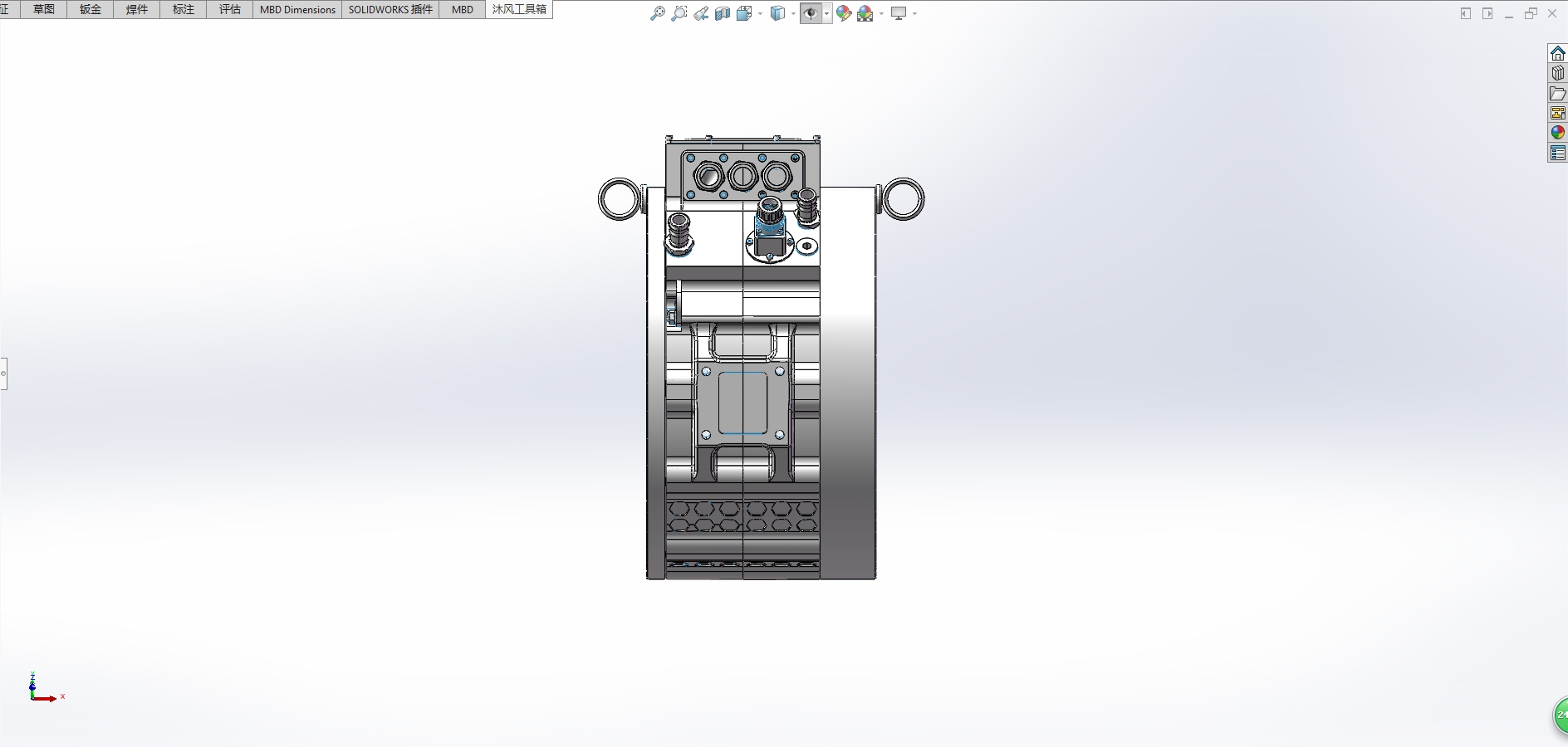Click the Zoom to Fit icon
1568x747 pixels.
pos(657,13)
